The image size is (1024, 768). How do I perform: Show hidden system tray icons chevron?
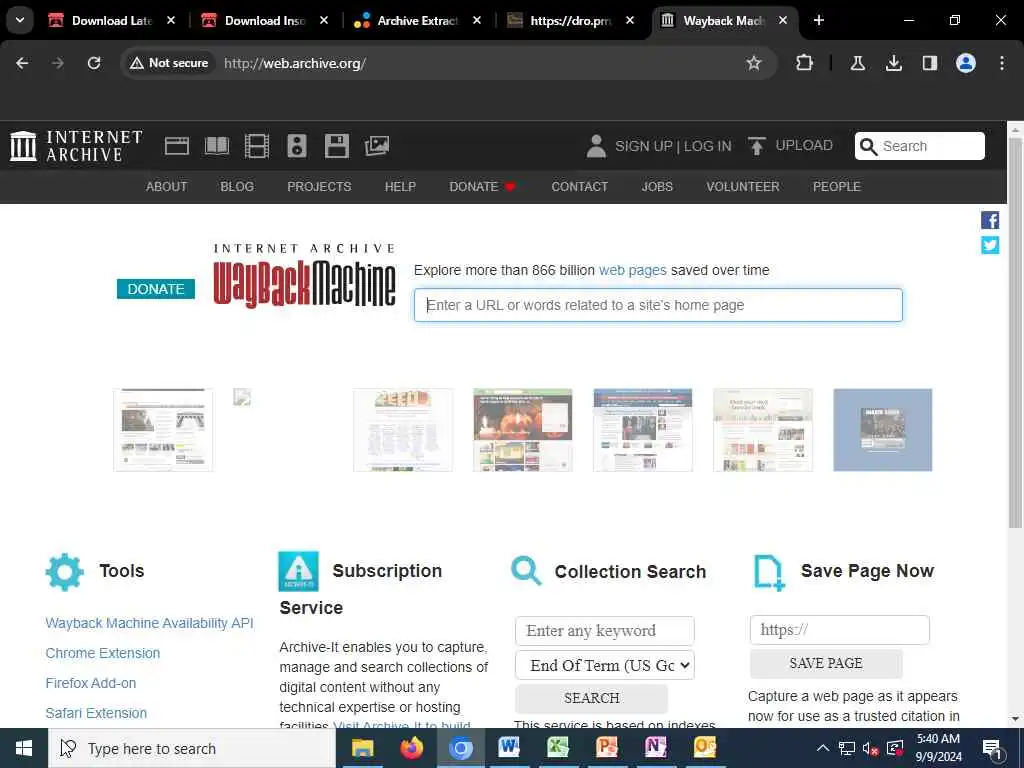[823, 748]
